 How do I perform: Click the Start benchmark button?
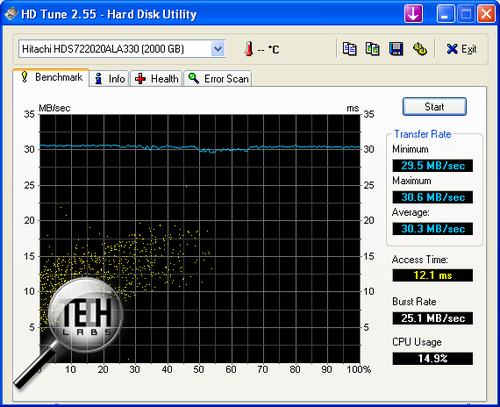pyautogui.click(x=434, y=107)
